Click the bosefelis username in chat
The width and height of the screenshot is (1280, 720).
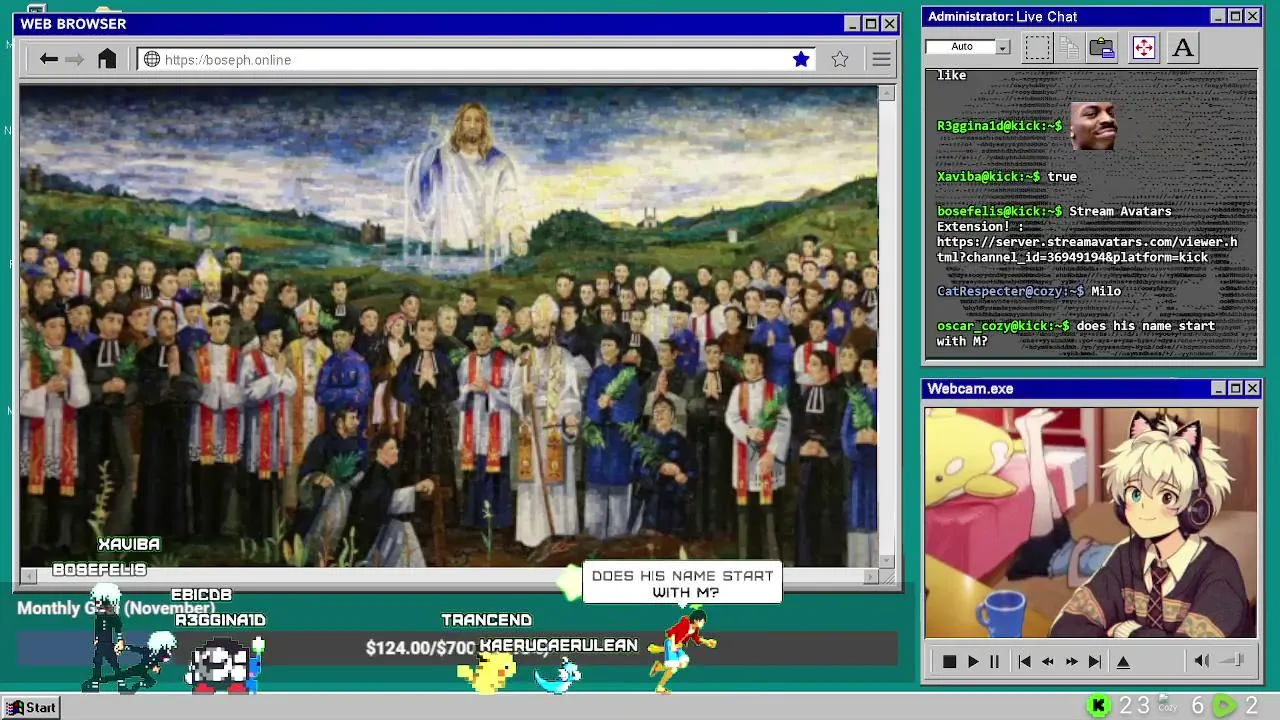pyautogui.click(x=999, y=211)
